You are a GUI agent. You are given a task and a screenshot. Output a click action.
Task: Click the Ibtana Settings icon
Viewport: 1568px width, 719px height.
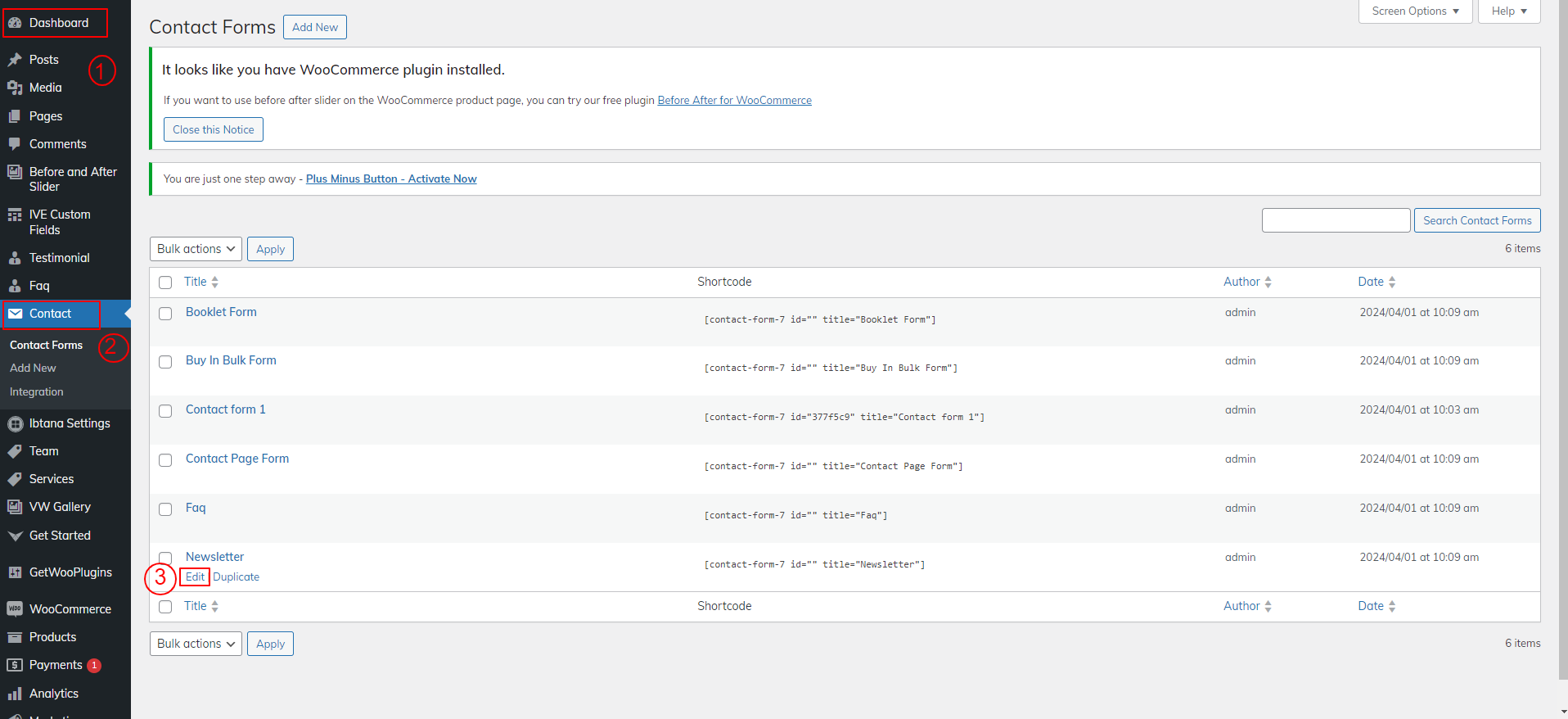15,423
